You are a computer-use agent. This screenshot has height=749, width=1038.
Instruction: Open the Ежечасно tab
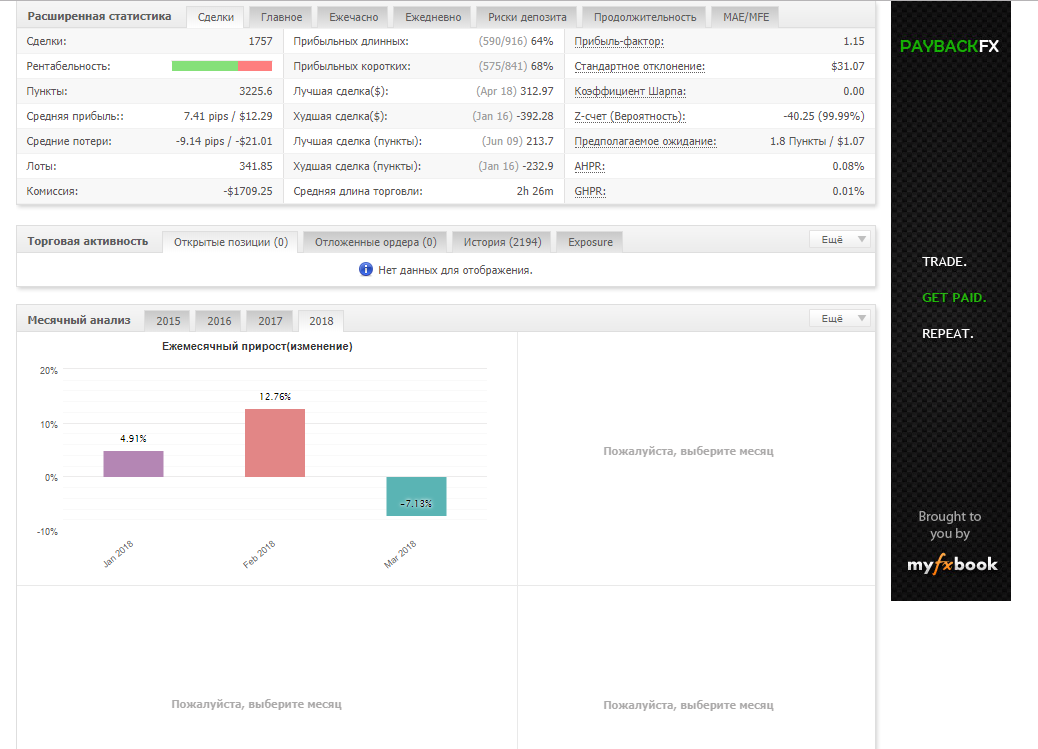click(354, 17)
